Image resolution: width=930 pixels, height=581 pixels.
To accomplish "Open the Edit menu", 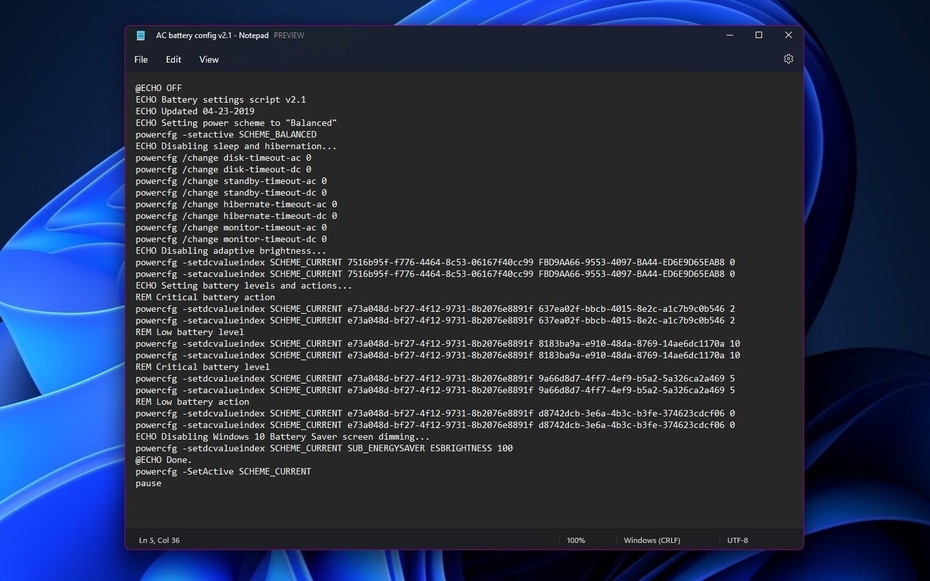I will [x=173, y=59].
